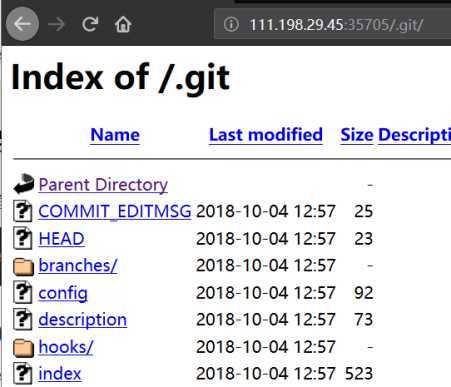This screenshot has width=451, height=387.
Task: Click the browser forward arrow
Action: (x=56, y=24)
